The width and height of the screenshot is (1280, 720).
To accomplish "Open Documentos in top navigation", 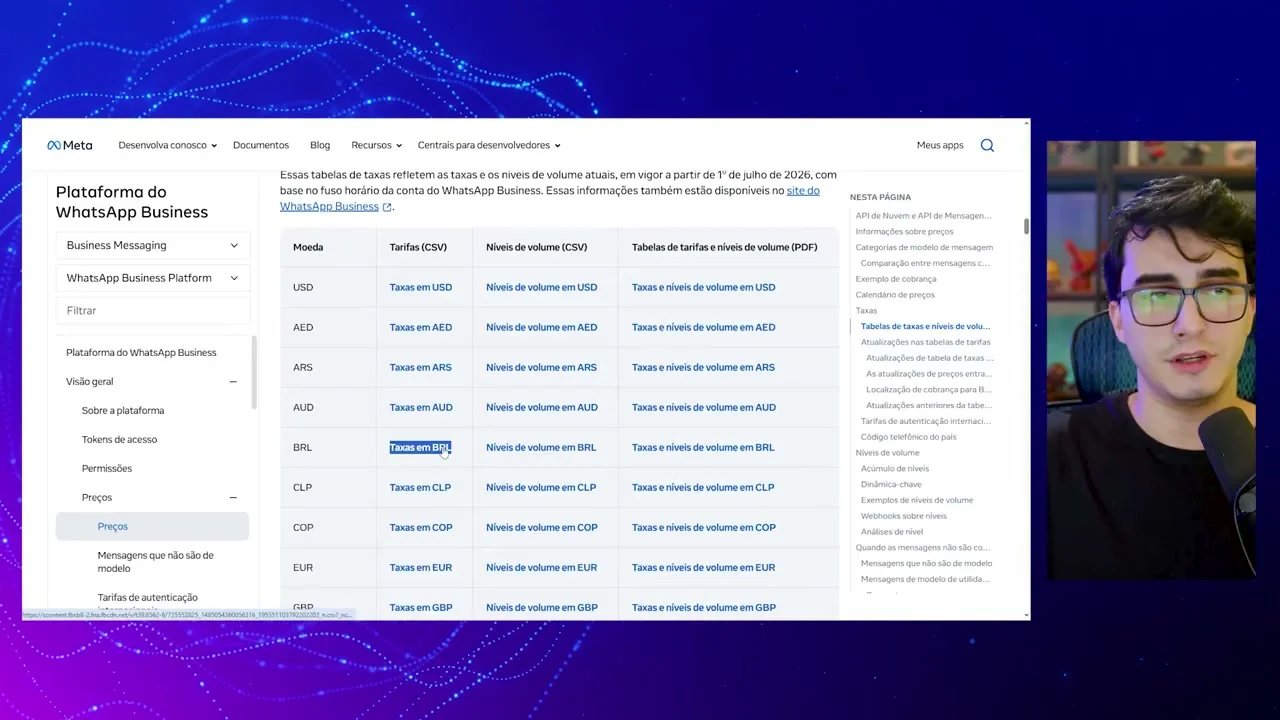I will (x=261, y=145).
